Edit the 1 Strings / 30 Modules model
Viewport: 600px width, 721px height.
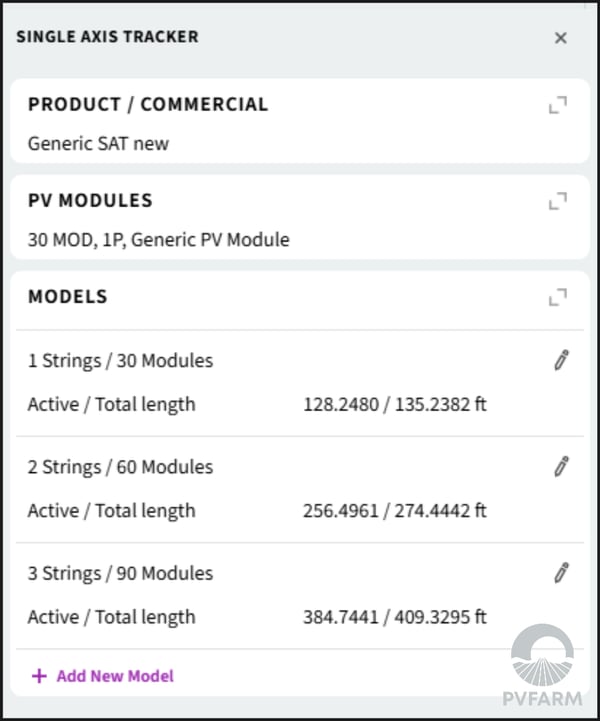(x=561, y=360)
